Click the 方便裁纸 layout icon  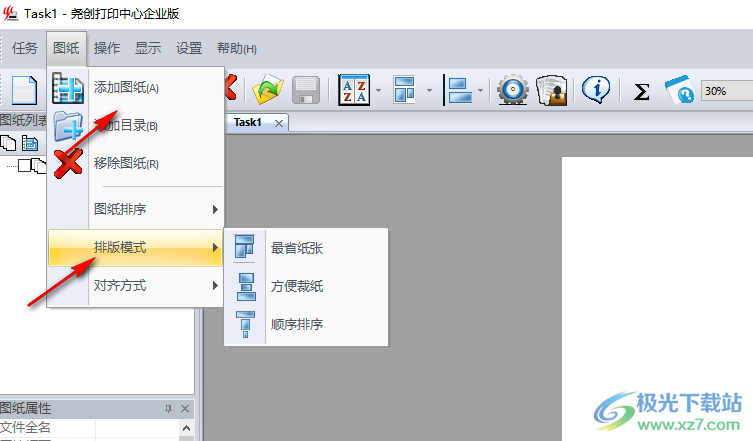pos(246,287)
